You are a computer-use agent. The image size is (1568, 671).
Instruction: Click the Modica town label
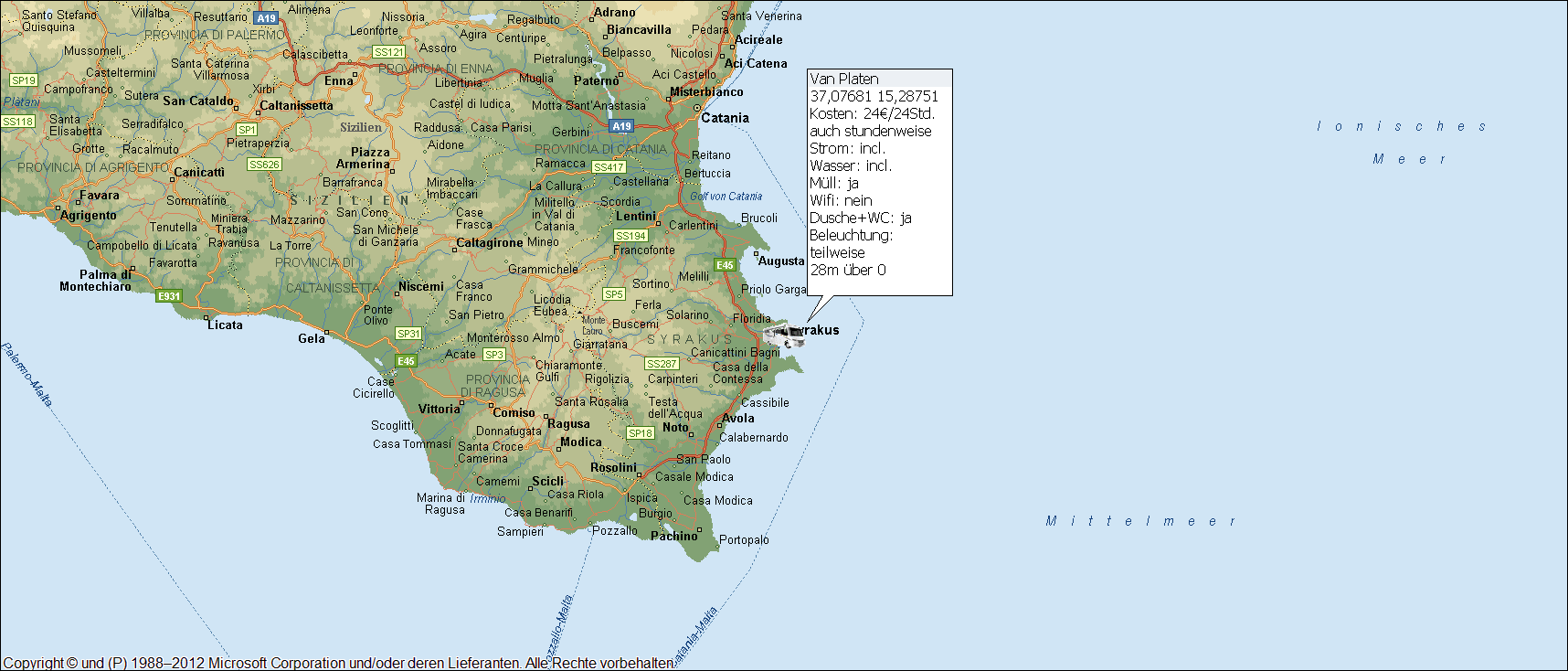click(x=581, y=442)
